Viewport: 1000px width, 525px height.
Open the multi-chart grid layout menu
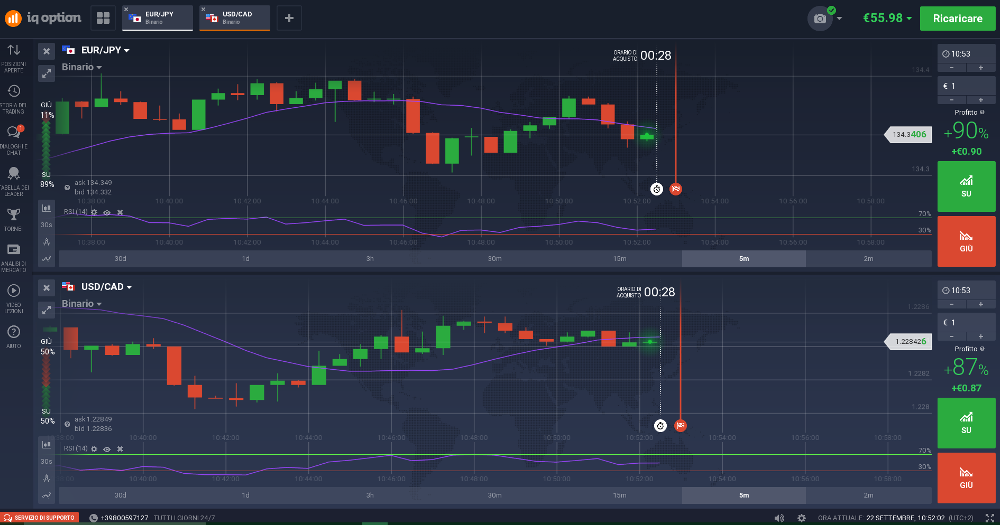[103, 18]
